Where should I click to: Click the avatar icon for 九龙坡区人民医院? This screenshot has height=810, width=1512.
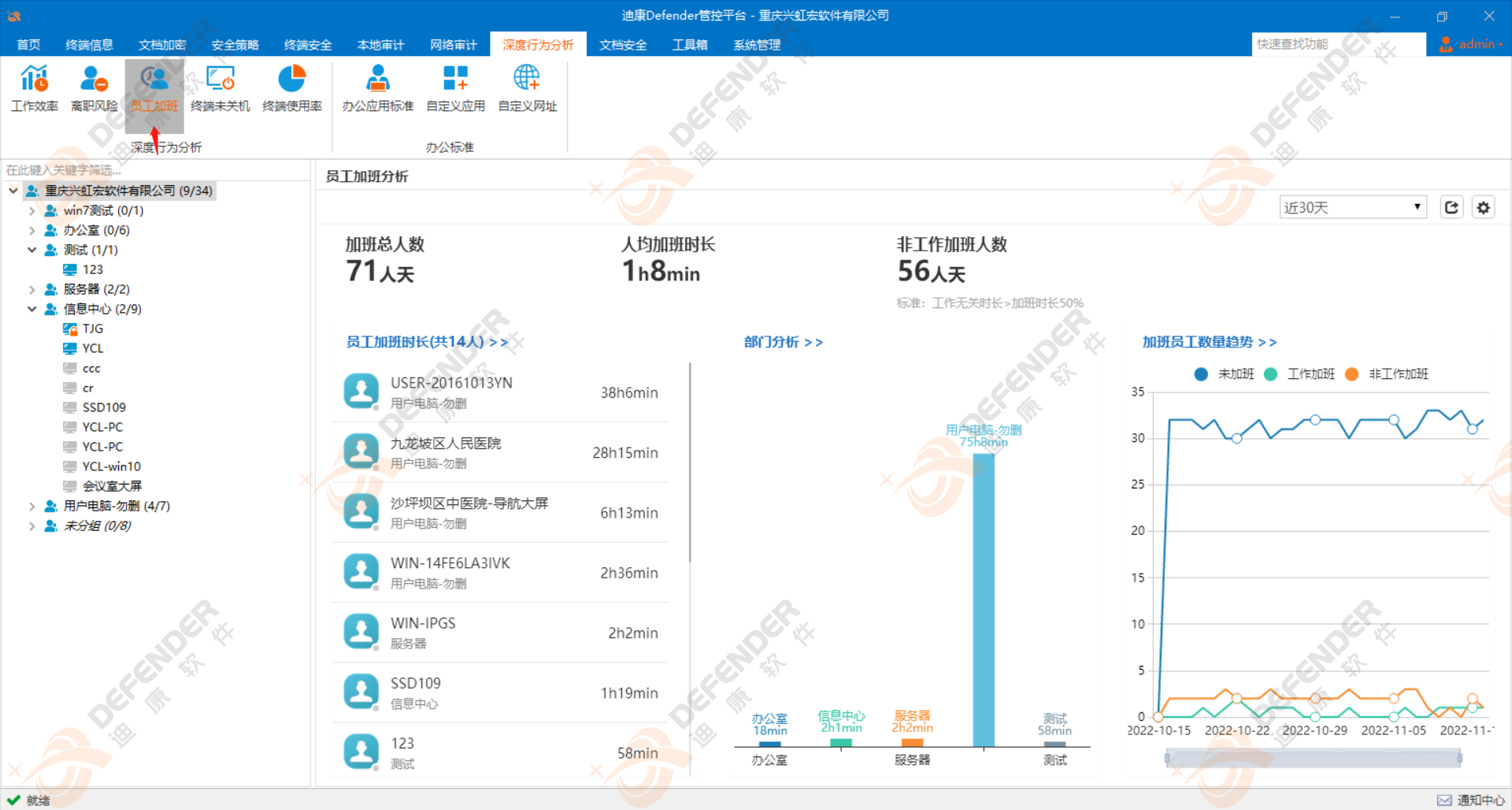pyautogui.click(x=361, y=451)
